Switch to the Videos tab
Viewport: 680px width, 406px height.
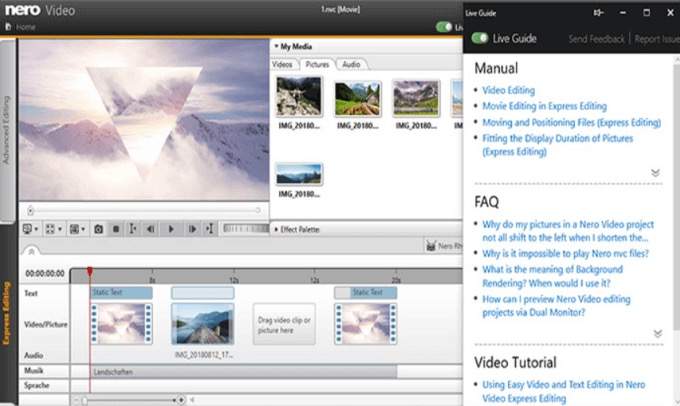(282, 64)
